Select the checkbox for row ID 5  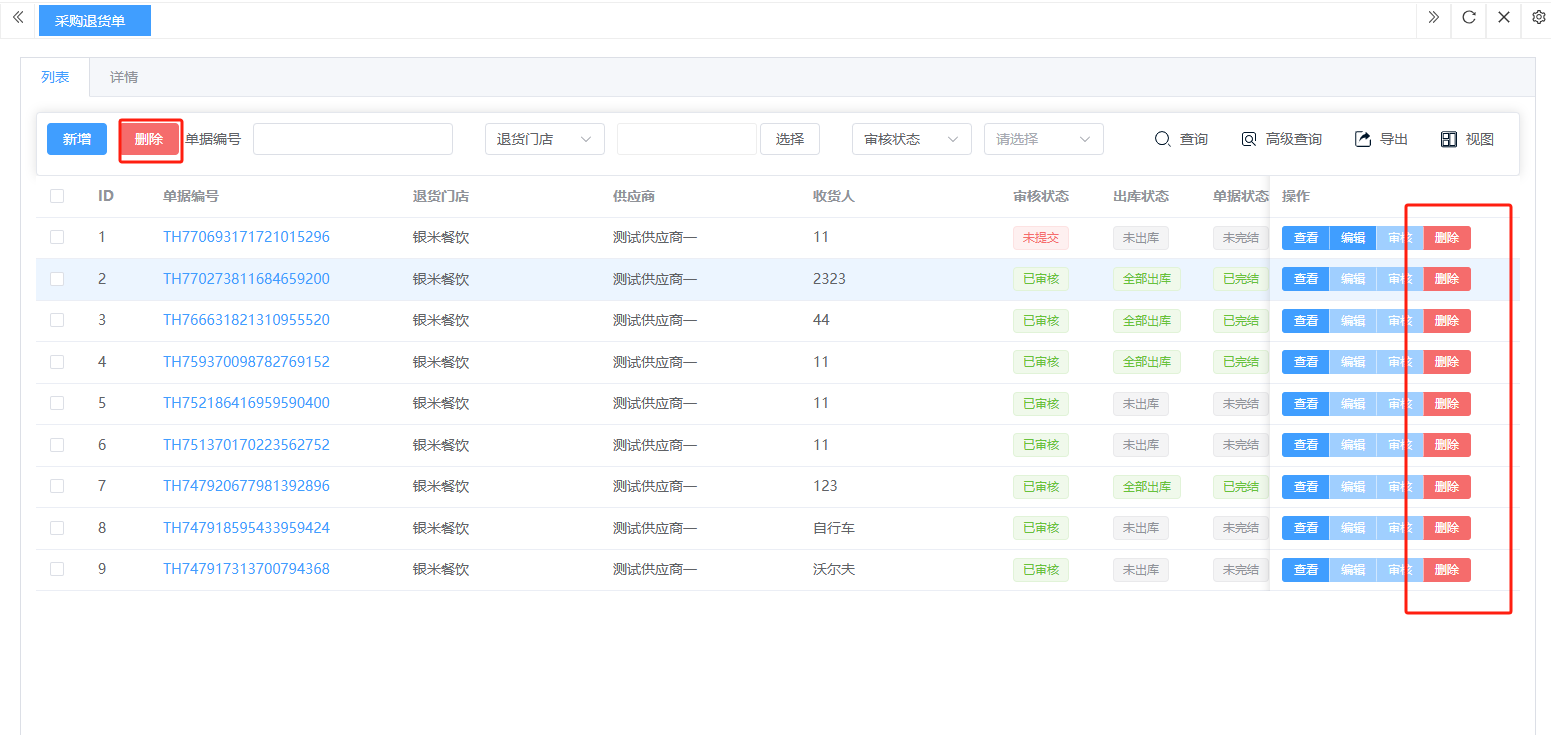57,403
